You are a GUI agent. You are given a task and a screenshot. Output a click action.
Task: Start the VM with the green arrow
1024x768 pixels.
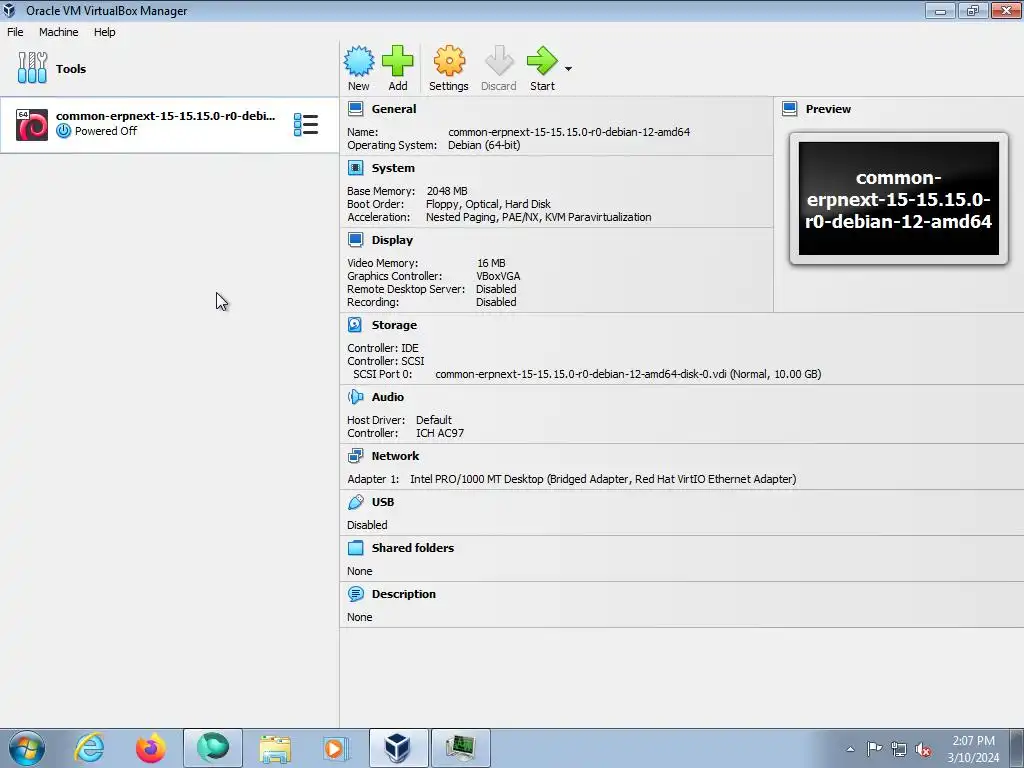click(542, 61)
